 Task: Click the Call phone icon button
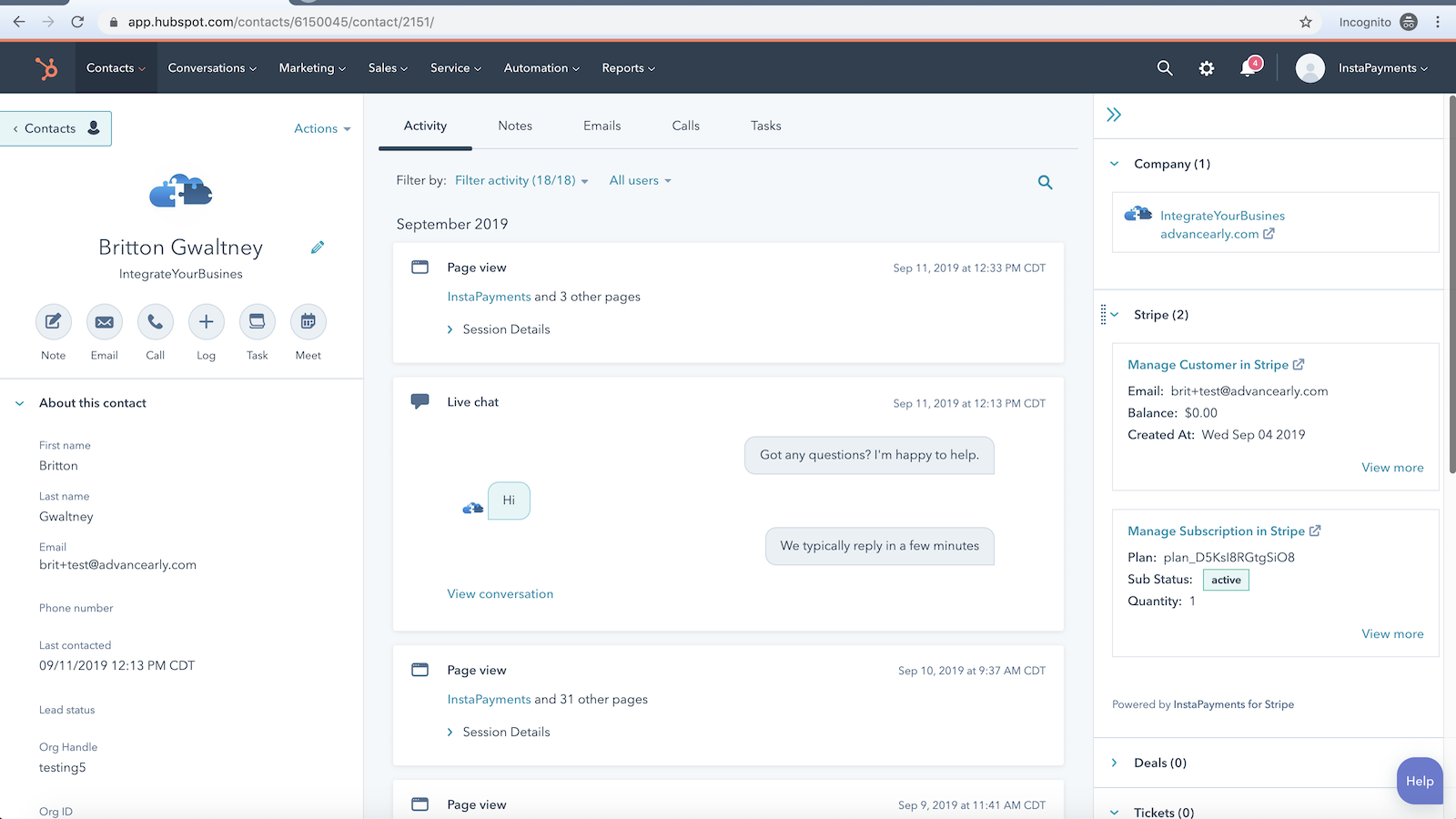[x=156, y=321]
